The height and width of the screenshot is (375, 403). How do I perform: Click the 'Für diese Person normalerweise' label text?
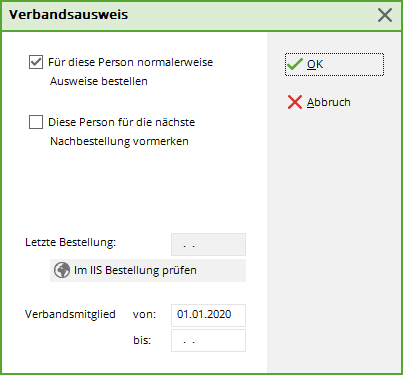point(131,62)
